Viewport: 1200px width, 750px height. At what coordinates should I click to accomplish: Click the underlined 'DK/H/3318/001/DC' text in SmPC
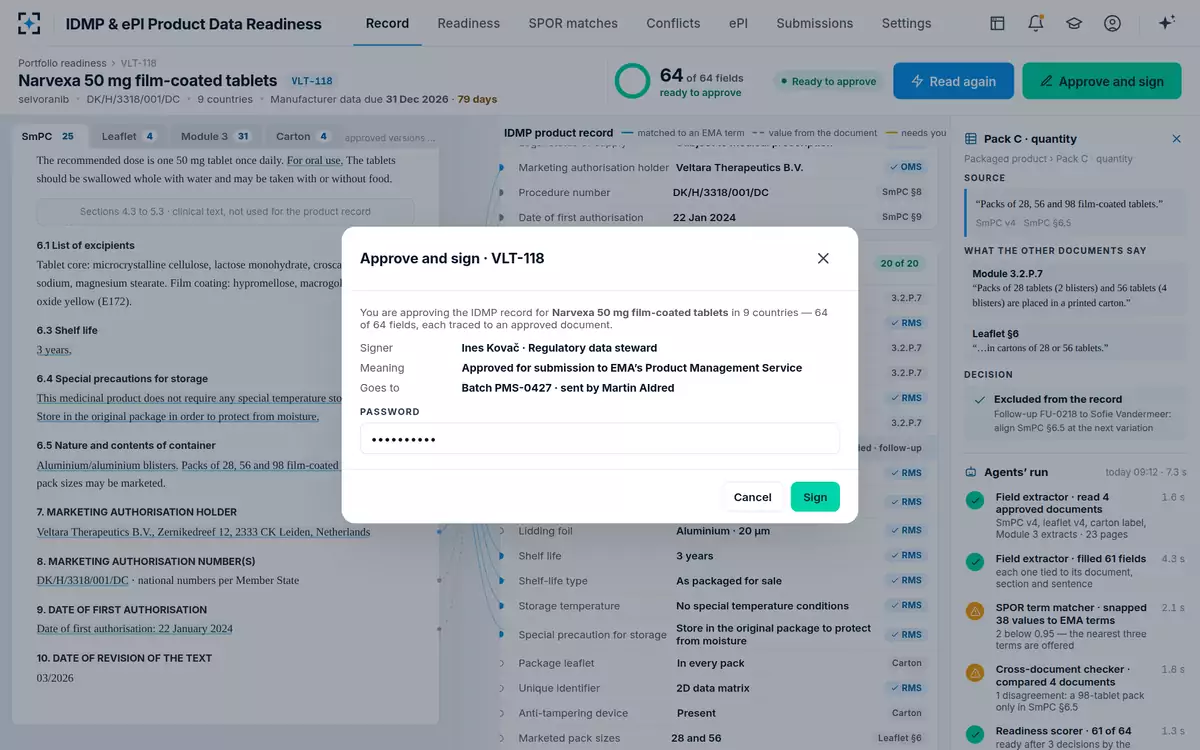83,580
